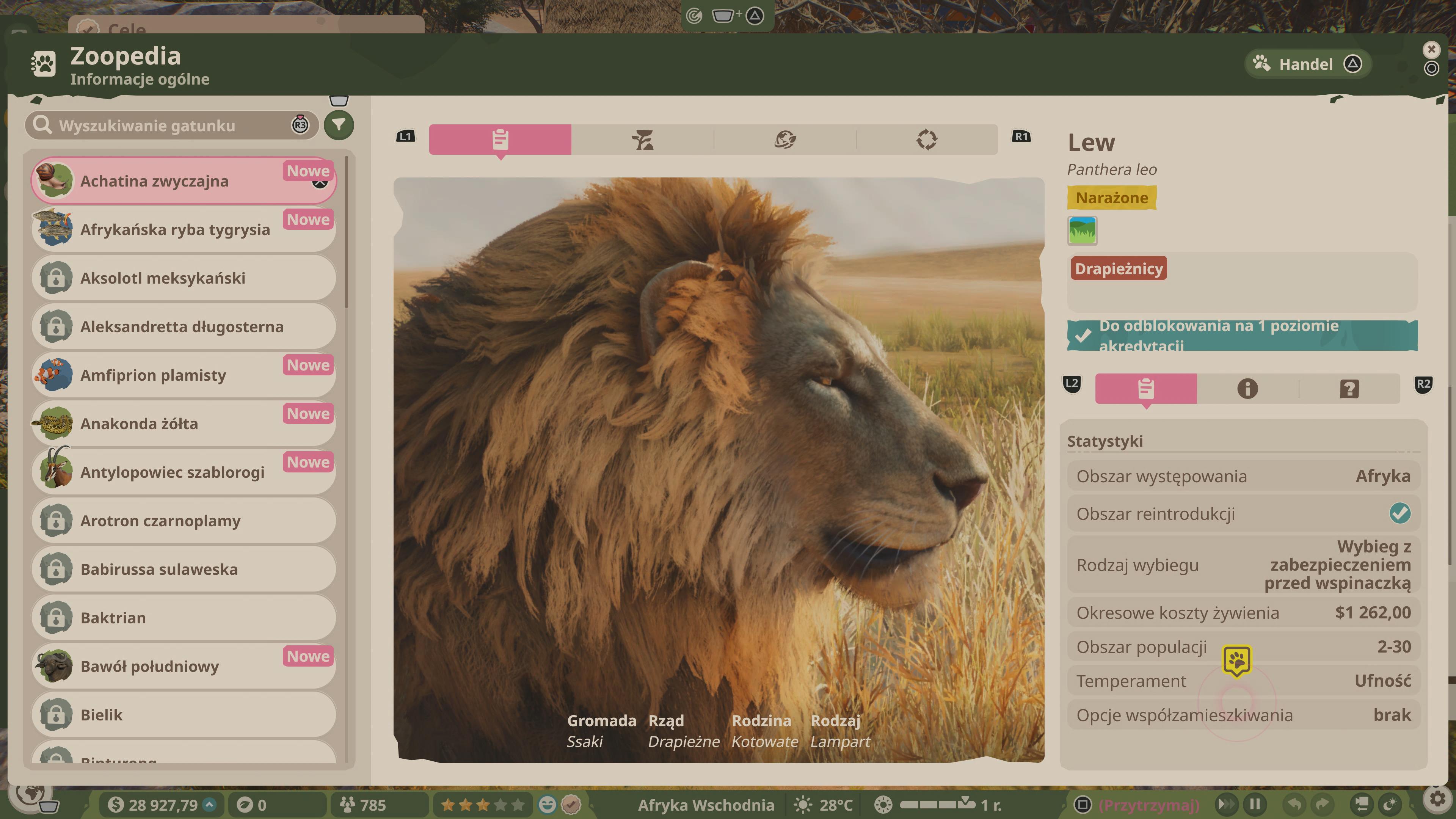Select Amfiprion plamisty entry

[184, 375]
